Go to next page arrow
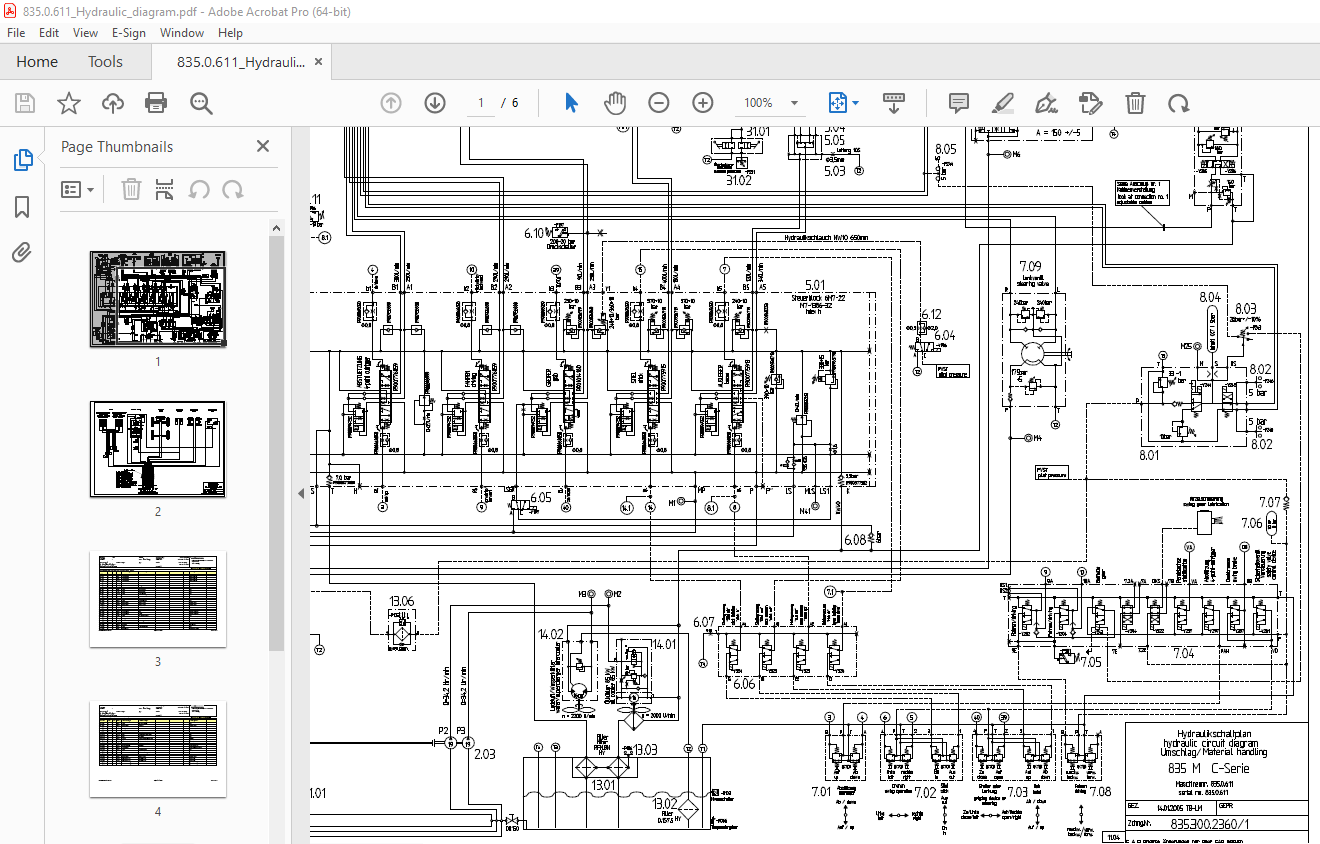 click(x=435, y=103)
